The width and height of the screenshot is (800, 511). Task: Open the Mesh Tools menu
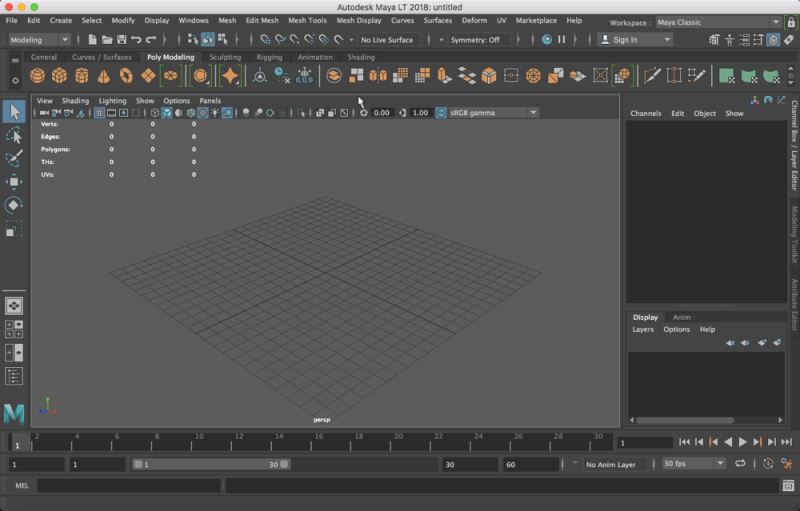307,20
